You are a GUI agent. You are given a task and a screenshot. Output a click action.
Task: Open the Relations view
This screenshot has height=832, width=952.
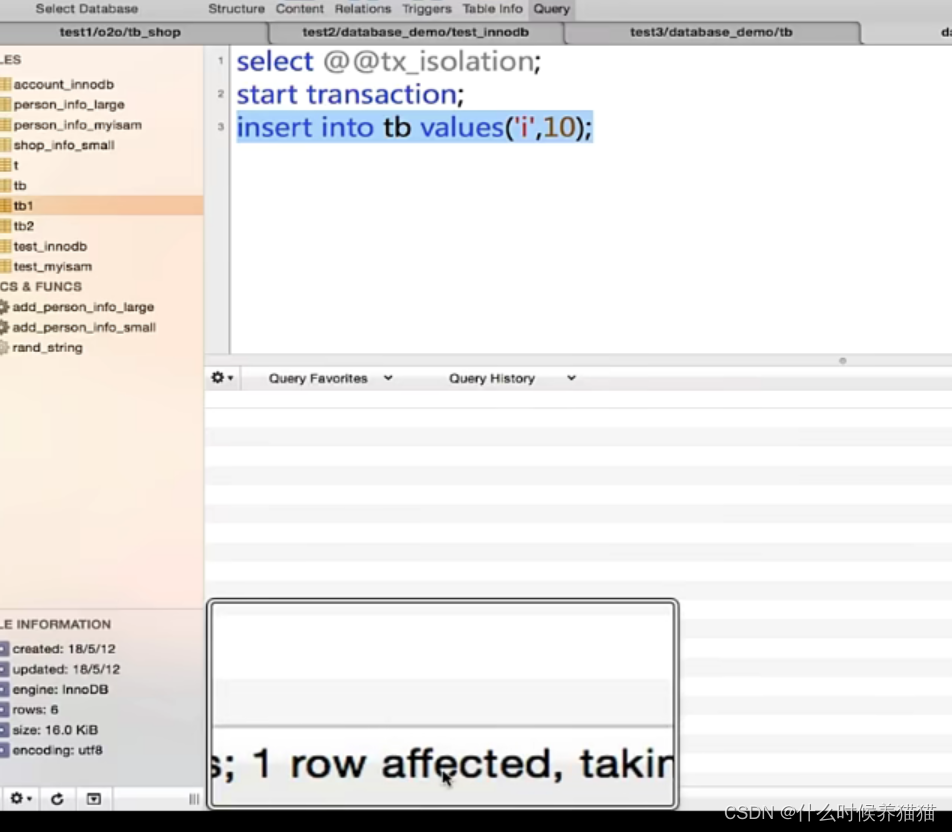click(x=362, y=9)
